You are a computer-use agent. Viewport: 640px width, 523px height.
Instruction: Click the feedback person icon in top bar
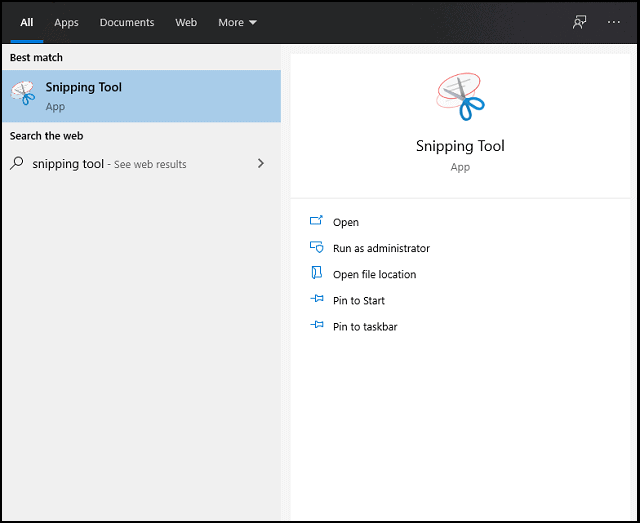click(579, 22)
